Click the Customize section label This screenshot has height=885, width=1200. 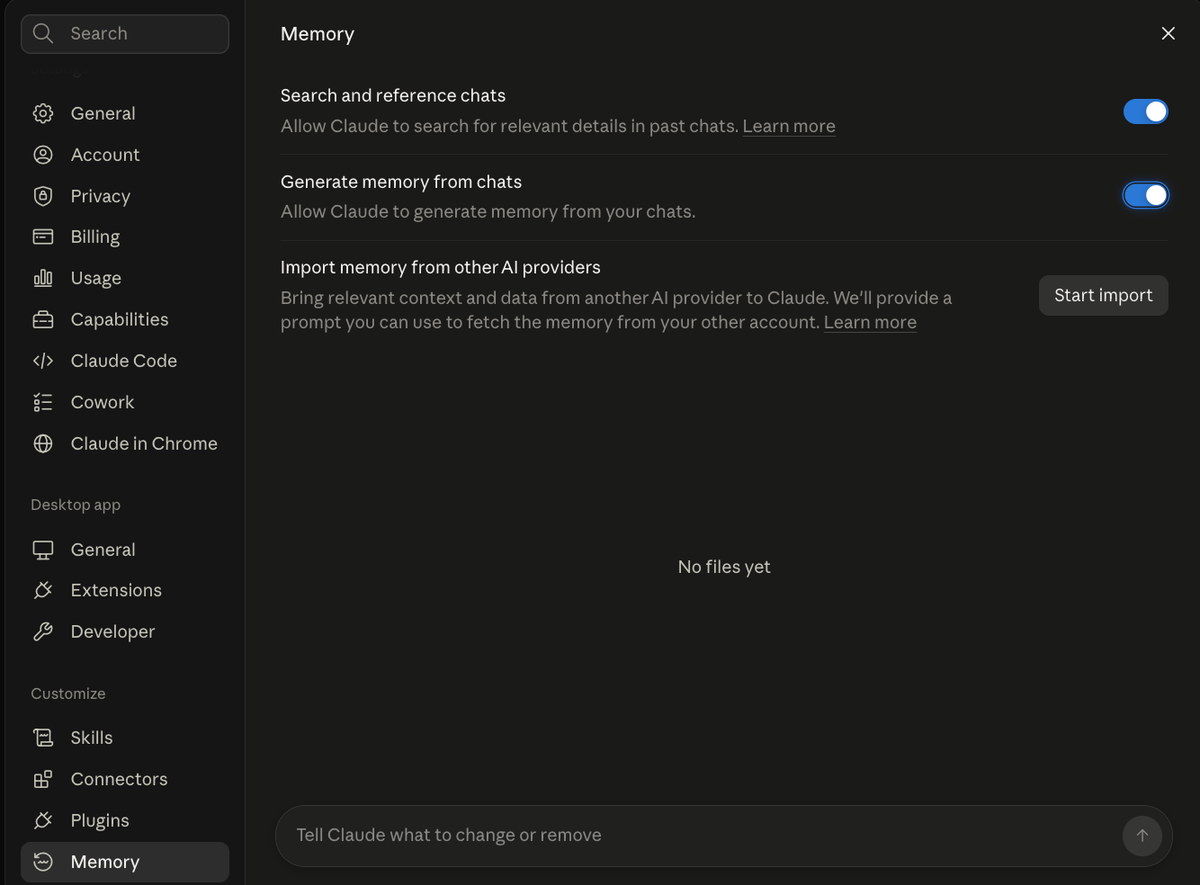[68, 694]
